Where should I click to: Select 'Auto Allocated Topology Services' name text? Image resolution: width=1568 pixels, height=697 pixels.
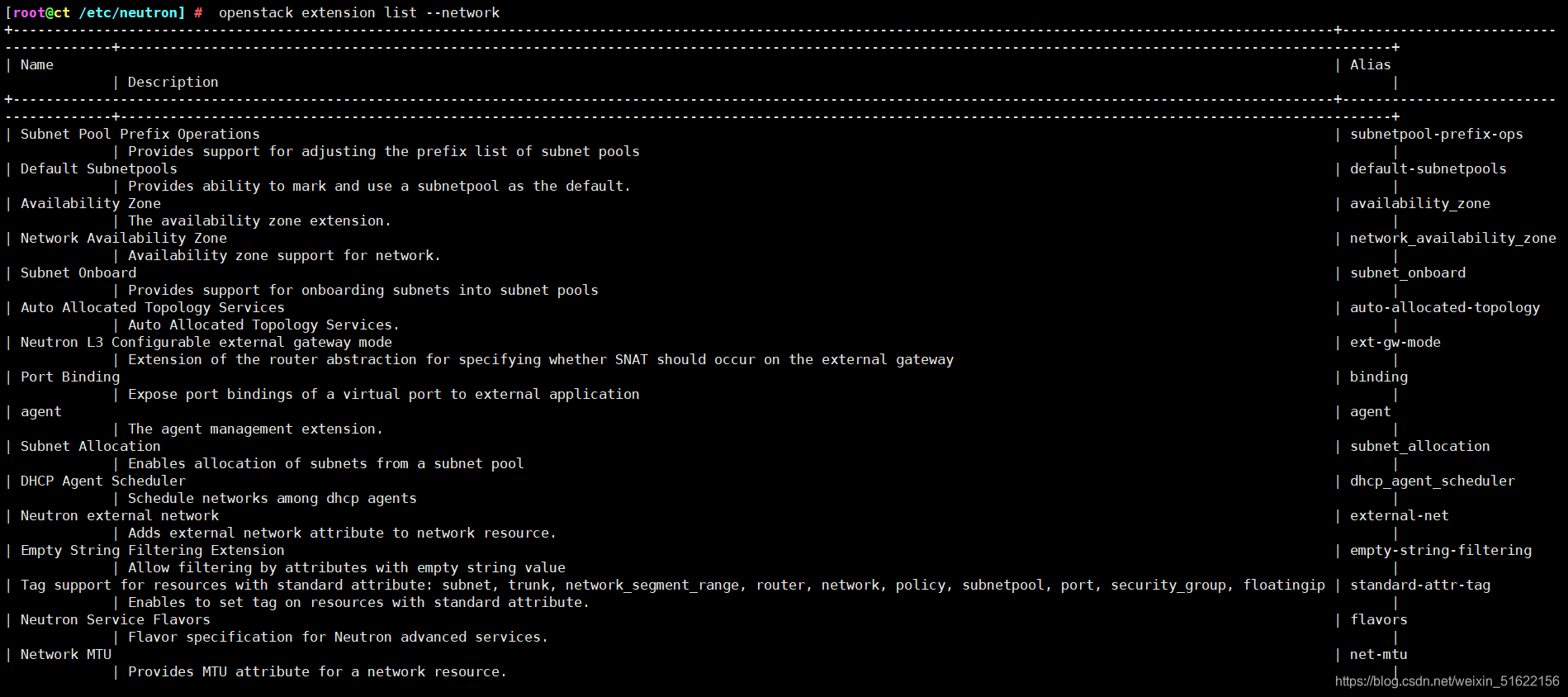click(153, 308)
